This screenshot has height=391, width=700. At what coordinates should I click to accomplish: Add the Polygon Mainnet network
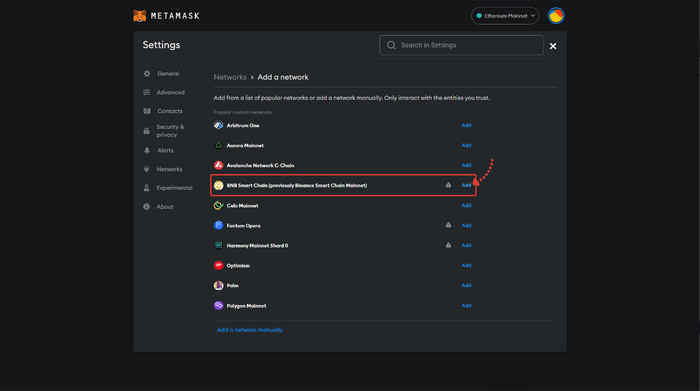coord(466,306)
